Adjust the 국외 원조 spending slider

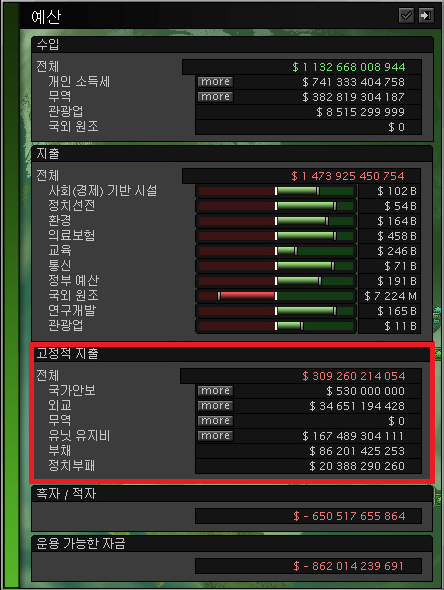point(276,296)
